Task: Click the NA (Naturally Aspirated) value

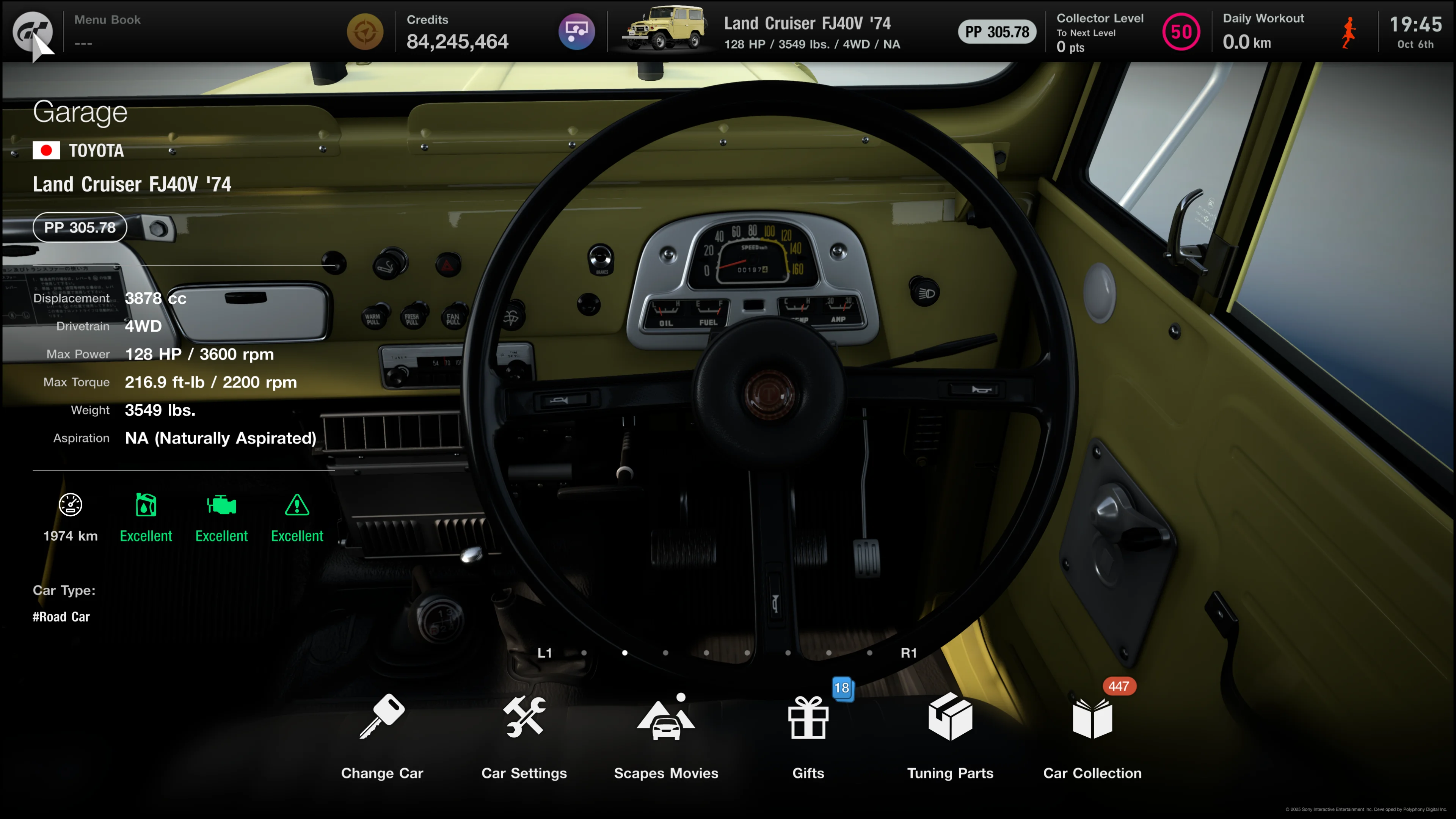Action: coord(220,438)
